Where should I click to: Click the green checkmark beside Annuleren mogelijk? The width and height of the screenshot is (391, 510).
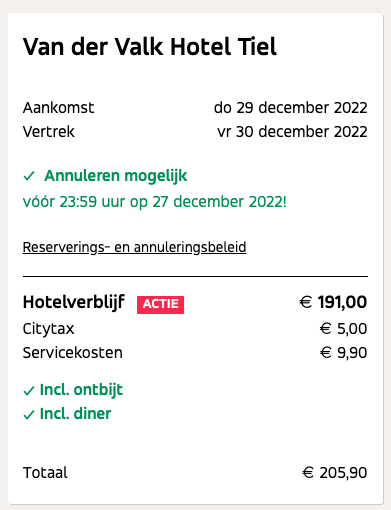point(29,176)
